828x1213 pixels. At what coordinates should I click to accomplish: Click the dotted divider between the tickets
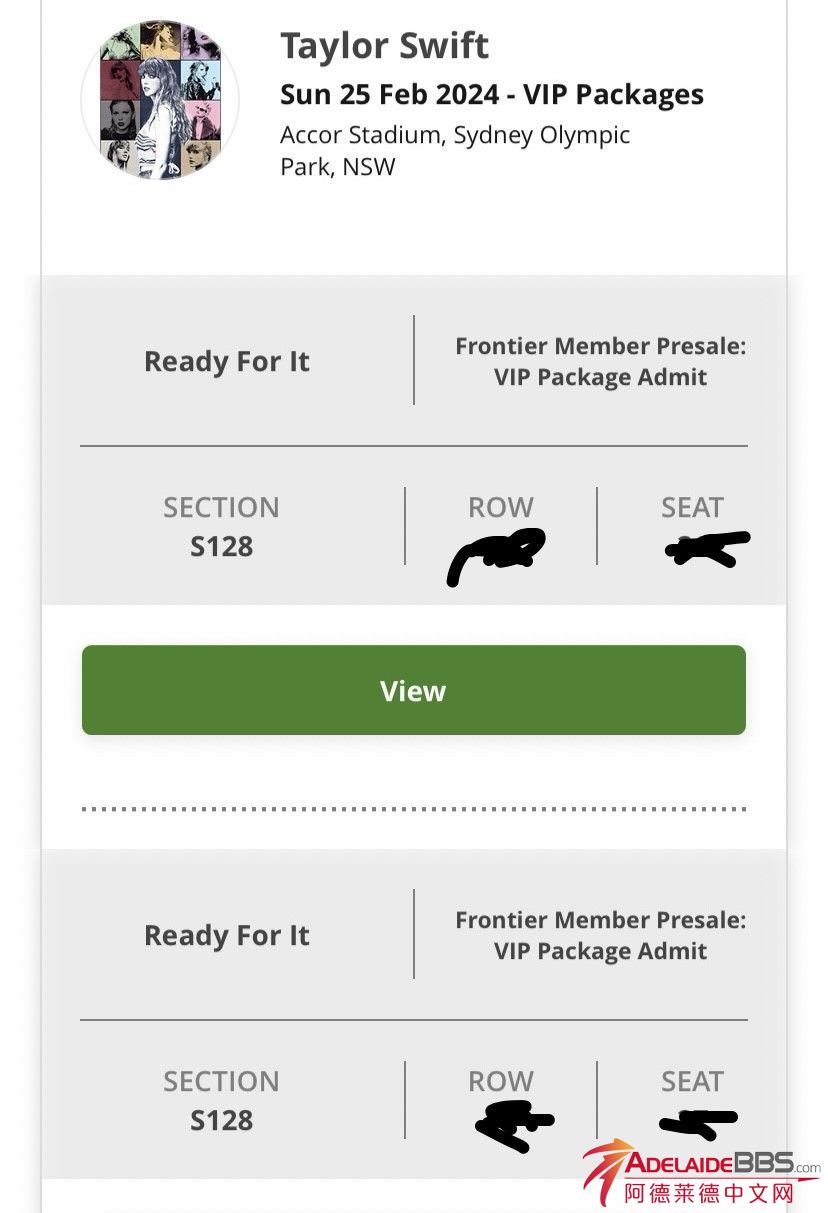(x=413, y=808)
